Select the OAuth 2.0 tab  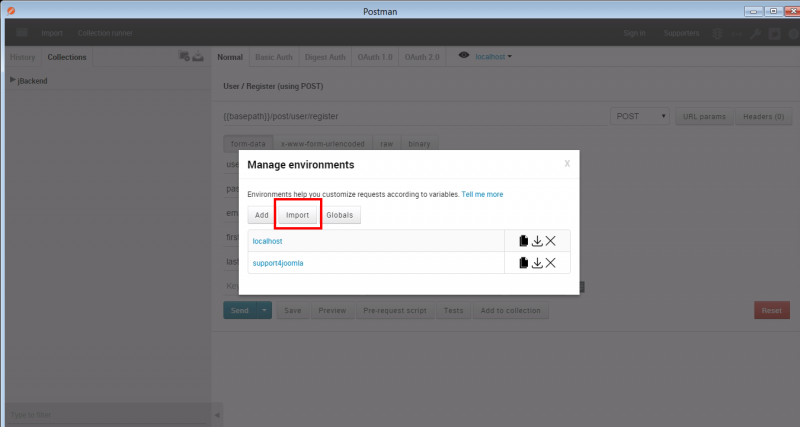[422, 57]
